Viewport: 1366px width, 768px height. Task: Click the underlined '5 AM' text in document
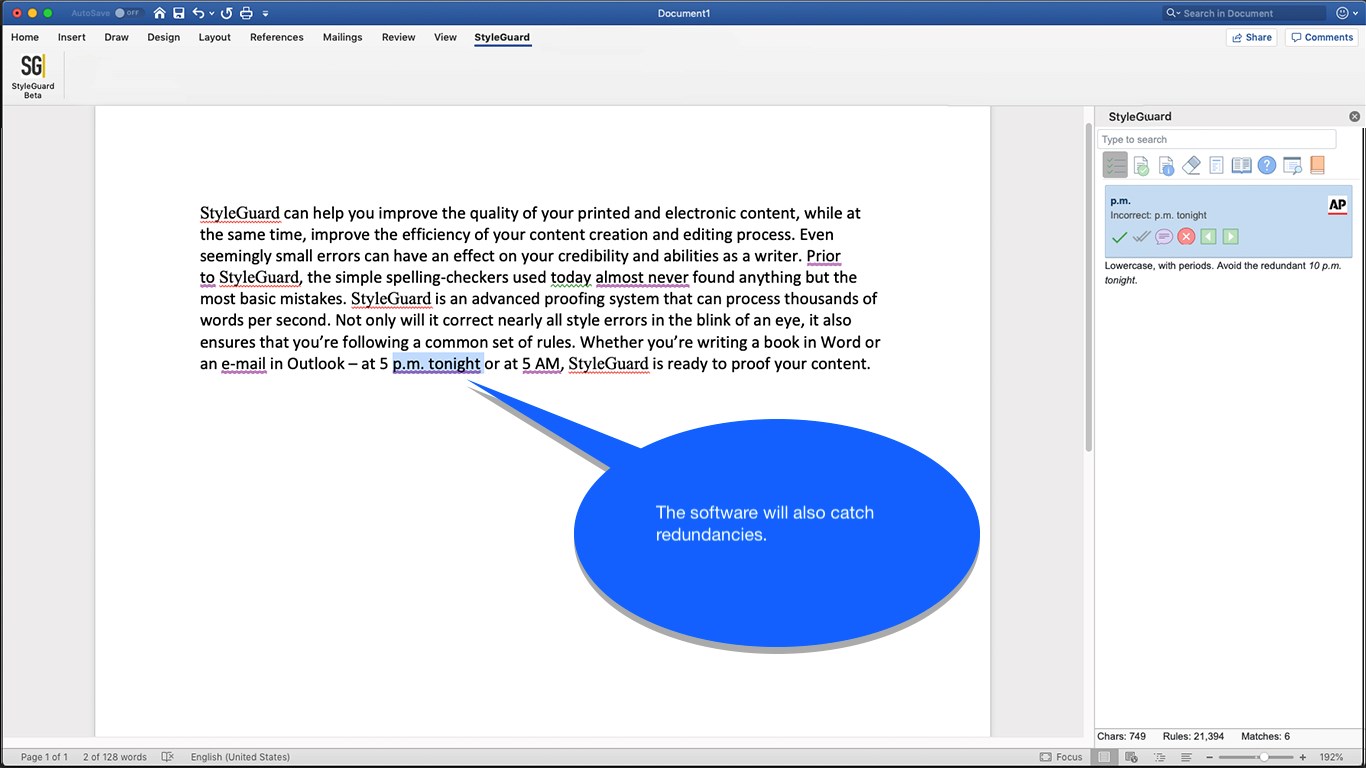coord(542,364)
